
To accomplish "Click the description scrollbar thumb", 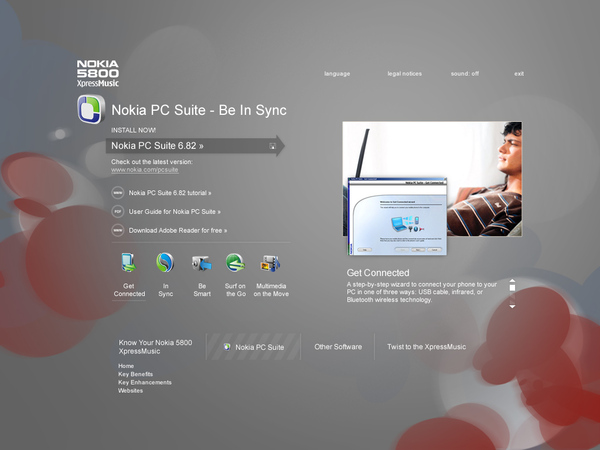I will point(512,287).
